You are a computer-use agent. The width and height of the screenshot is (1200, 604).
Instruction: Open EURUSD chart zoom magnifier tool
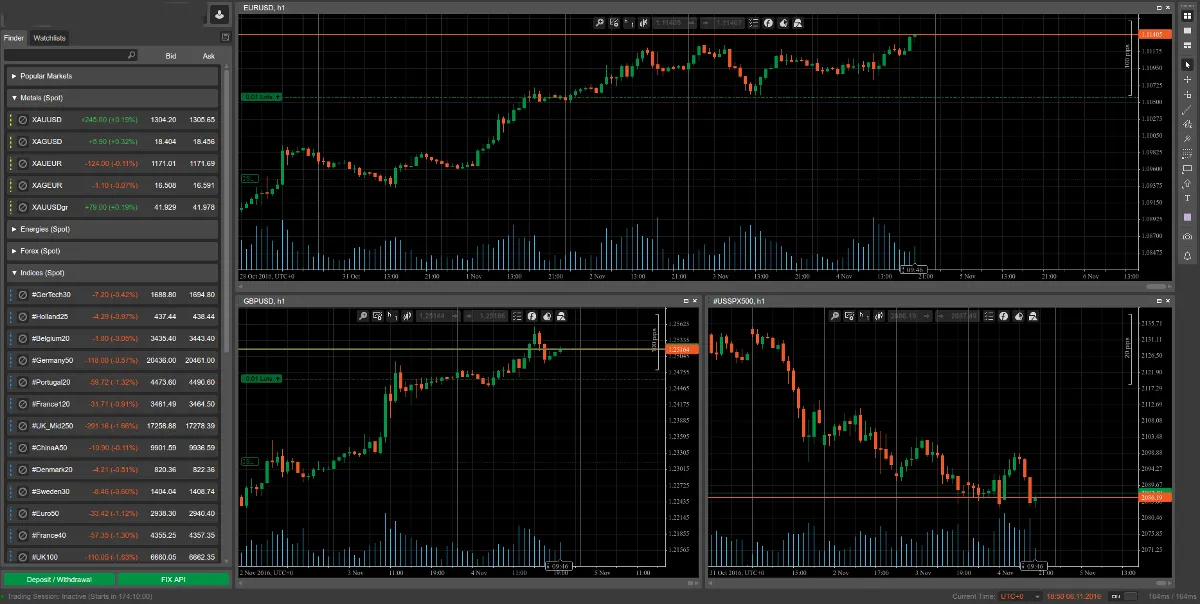coord(599,23)
